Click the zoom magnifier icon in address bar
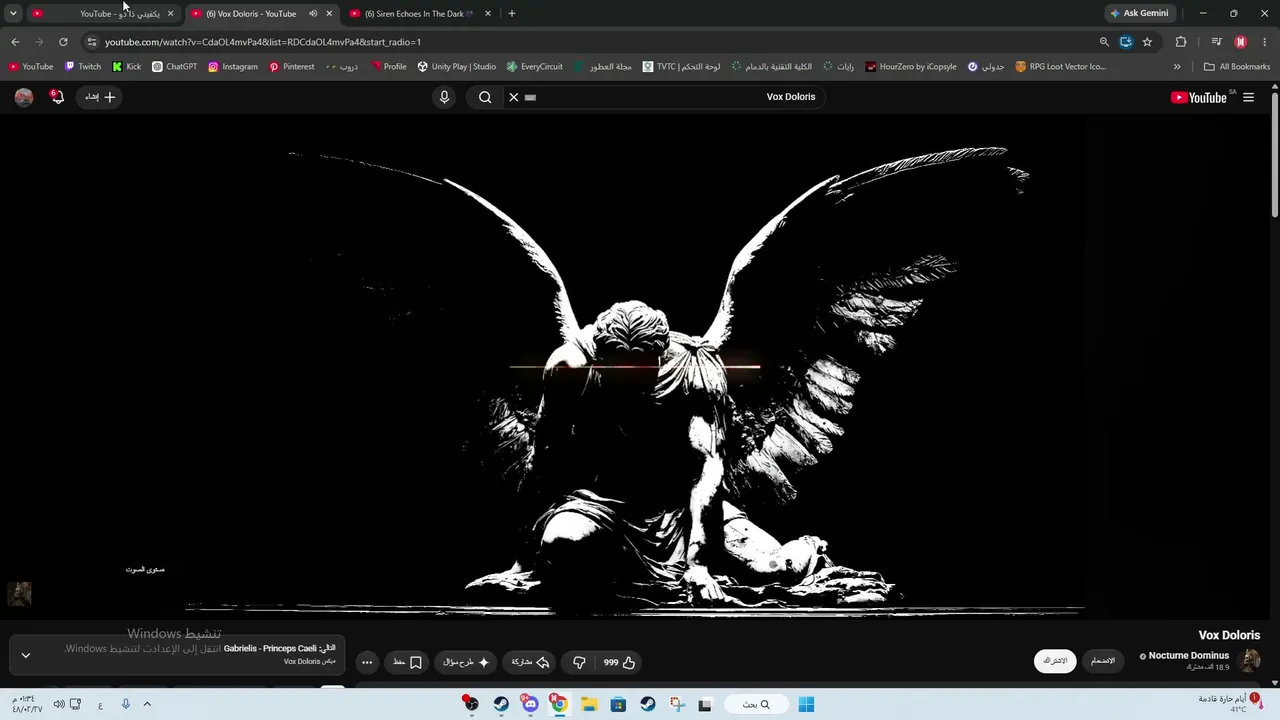Image resolution: width=1280 pixels, height=720 pixels. point(1104,42)
